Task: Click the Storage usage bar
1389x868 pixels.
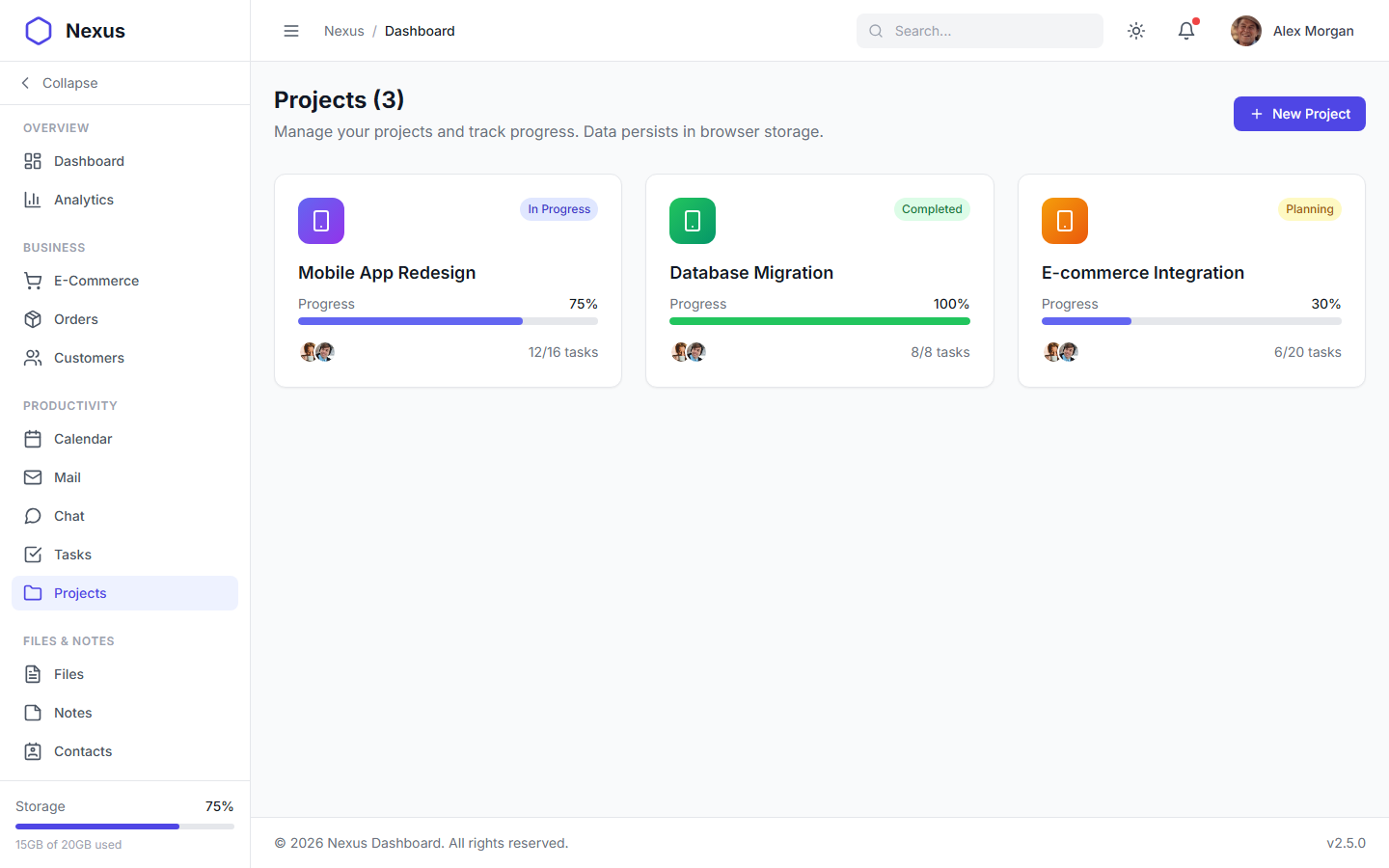Action: pyautogui.click(x=124, y=827)
